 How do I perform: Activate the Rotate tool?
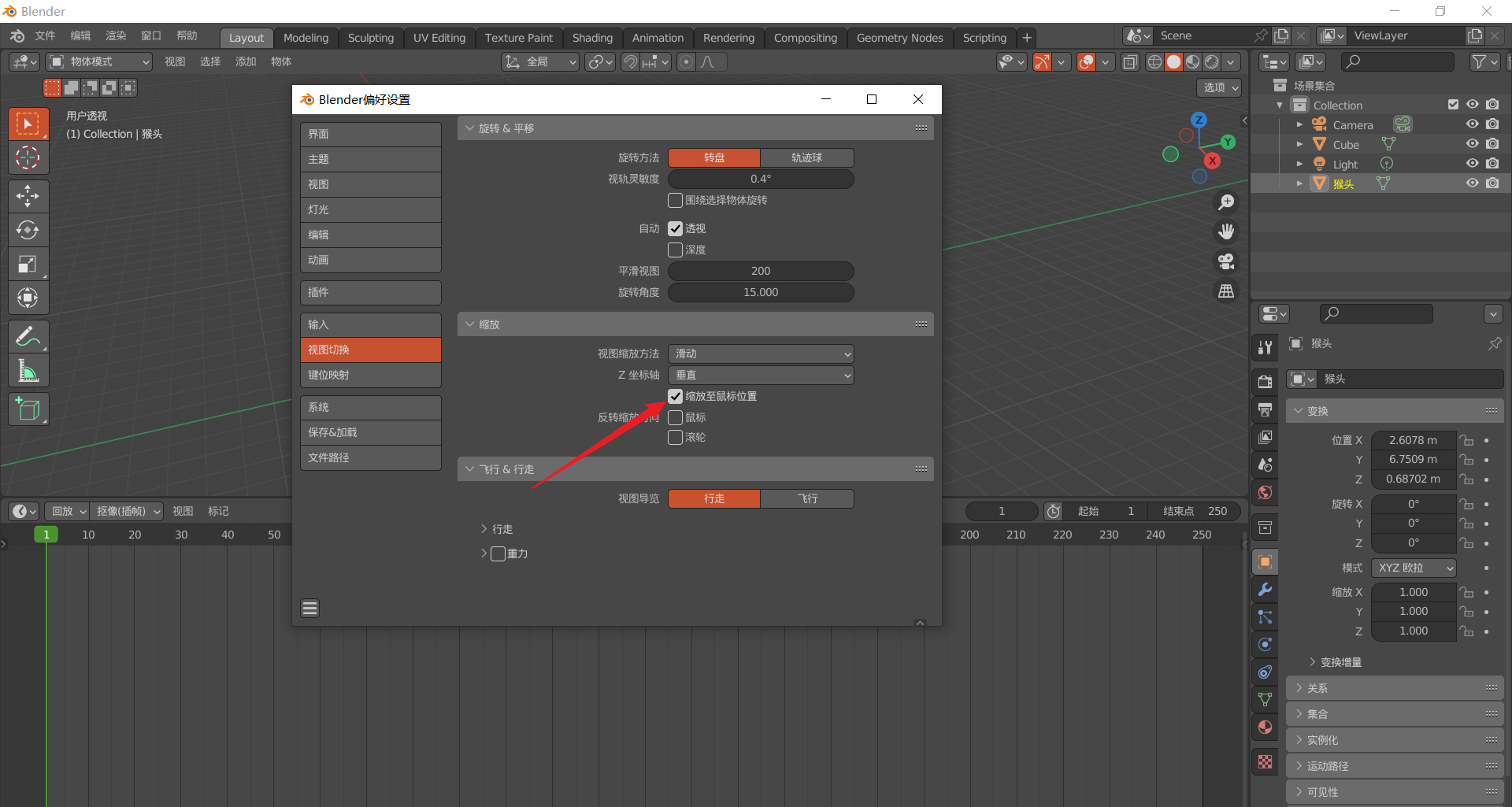pyautogui.click(x=28, y=230)
